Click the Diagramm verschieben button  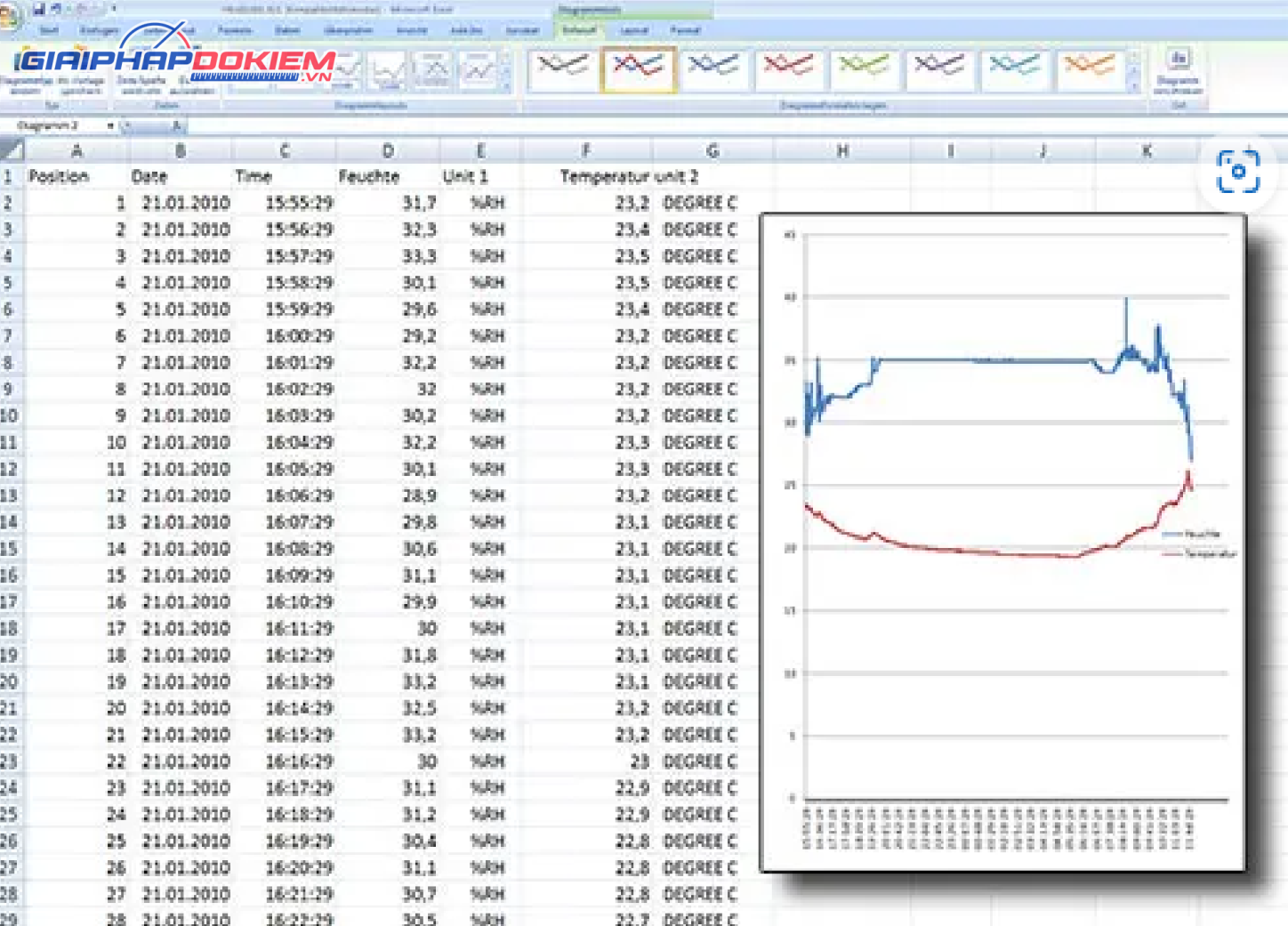[x=1179, y=72]
